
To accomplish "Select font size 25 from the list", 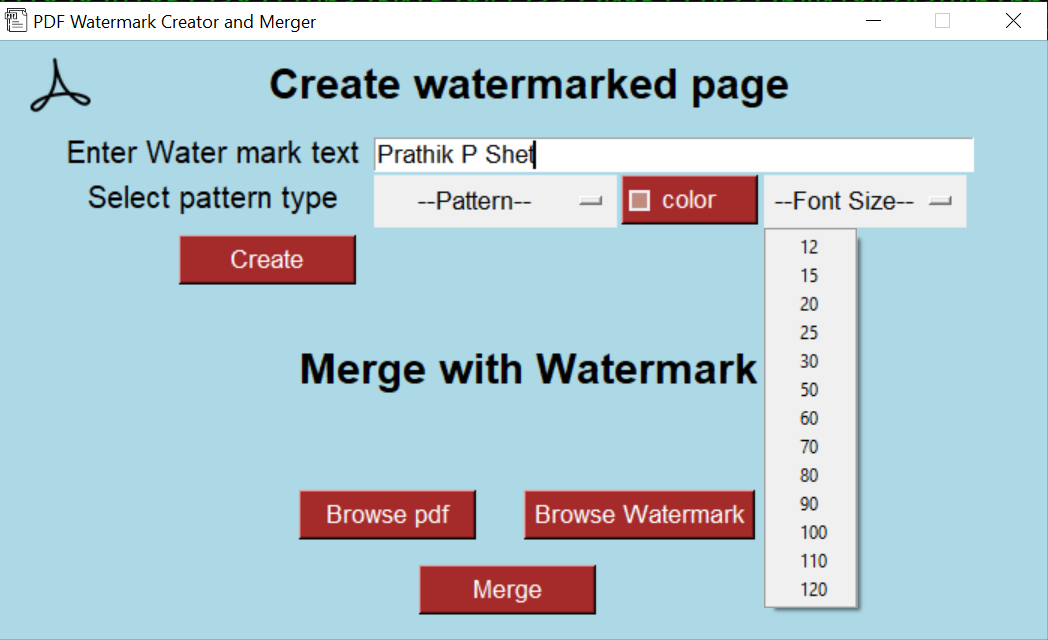I will 809,332.
